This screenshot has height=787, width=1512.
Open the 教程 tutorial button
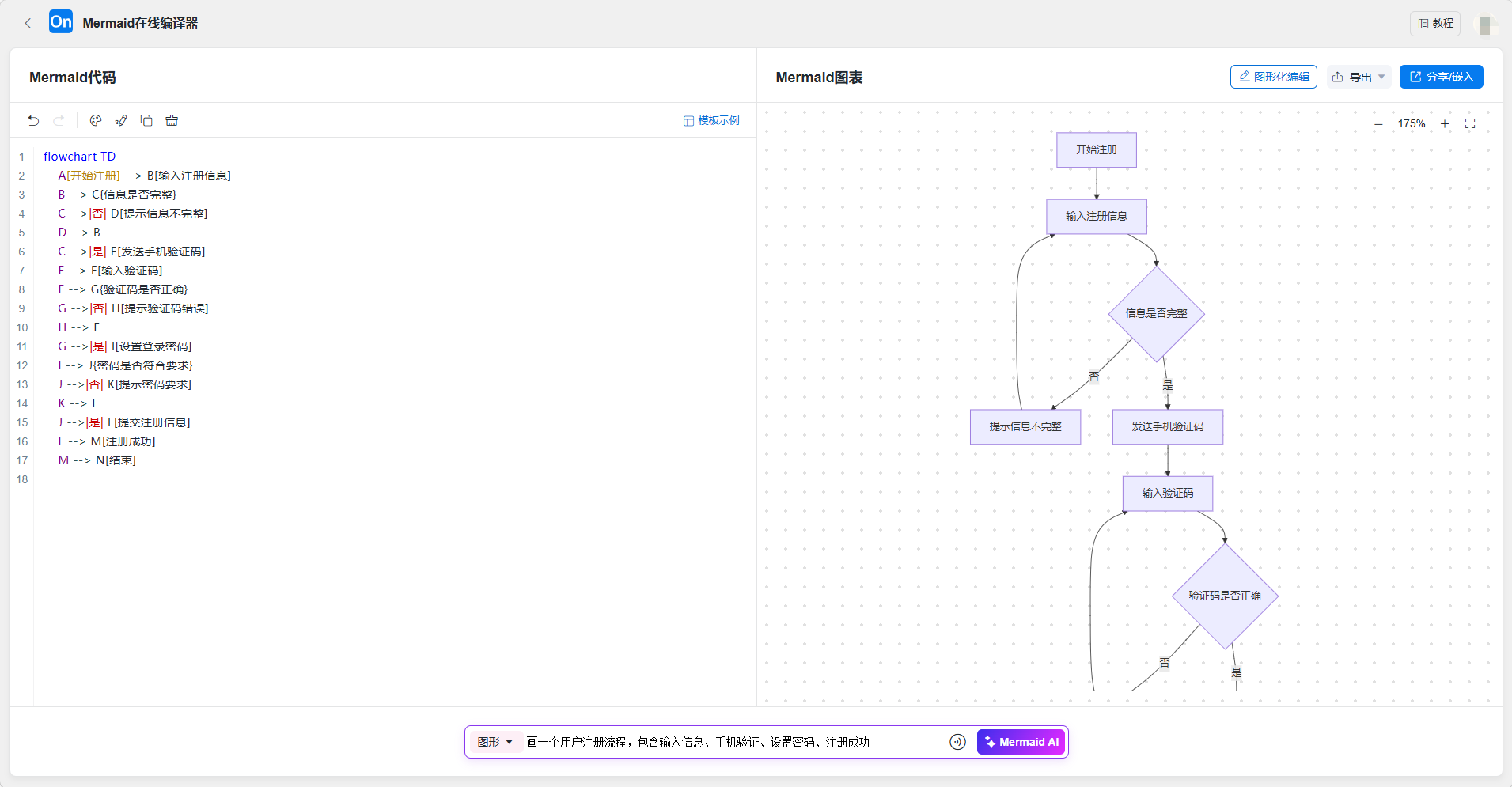click(1435, 23)
